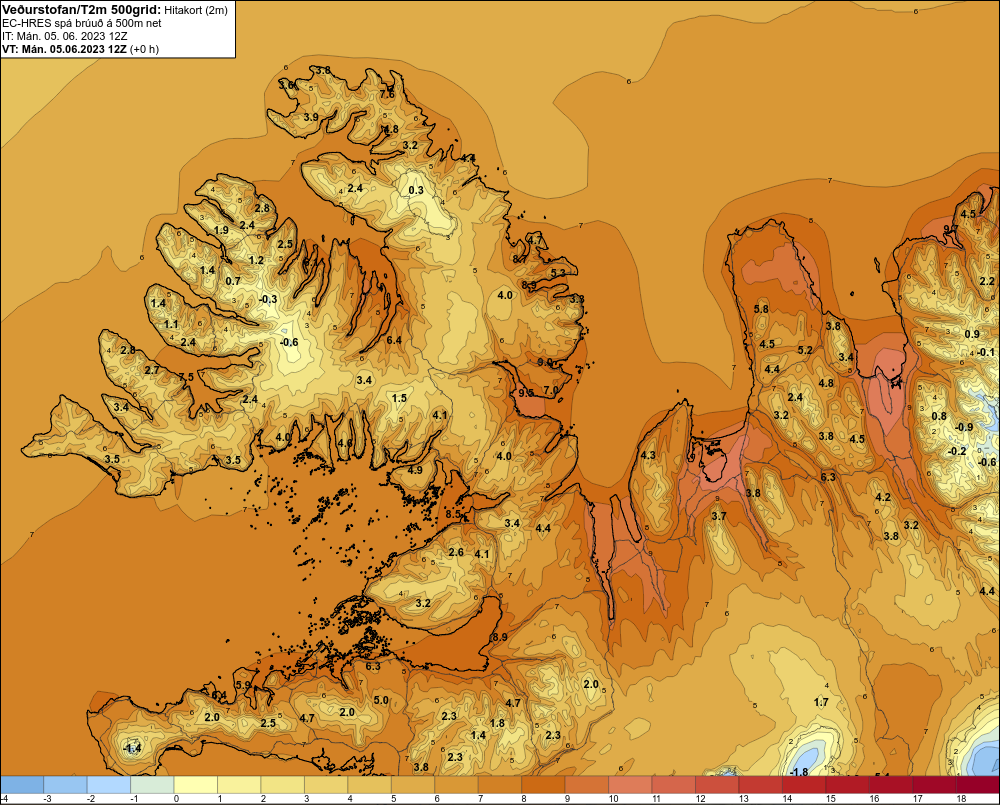Click the legend swatch between 17 and 18
The width and height of the screenshot is (1000, 805).
point(934,785)
